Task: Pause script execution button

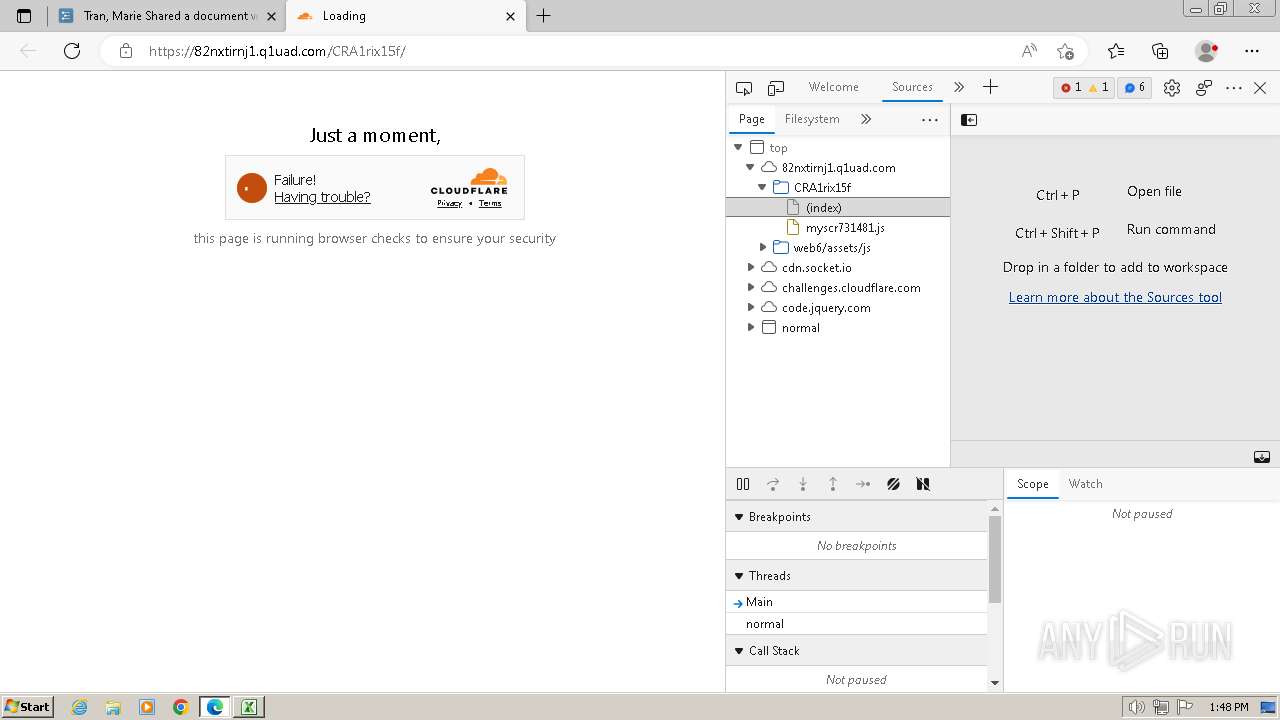Action: 743,484
